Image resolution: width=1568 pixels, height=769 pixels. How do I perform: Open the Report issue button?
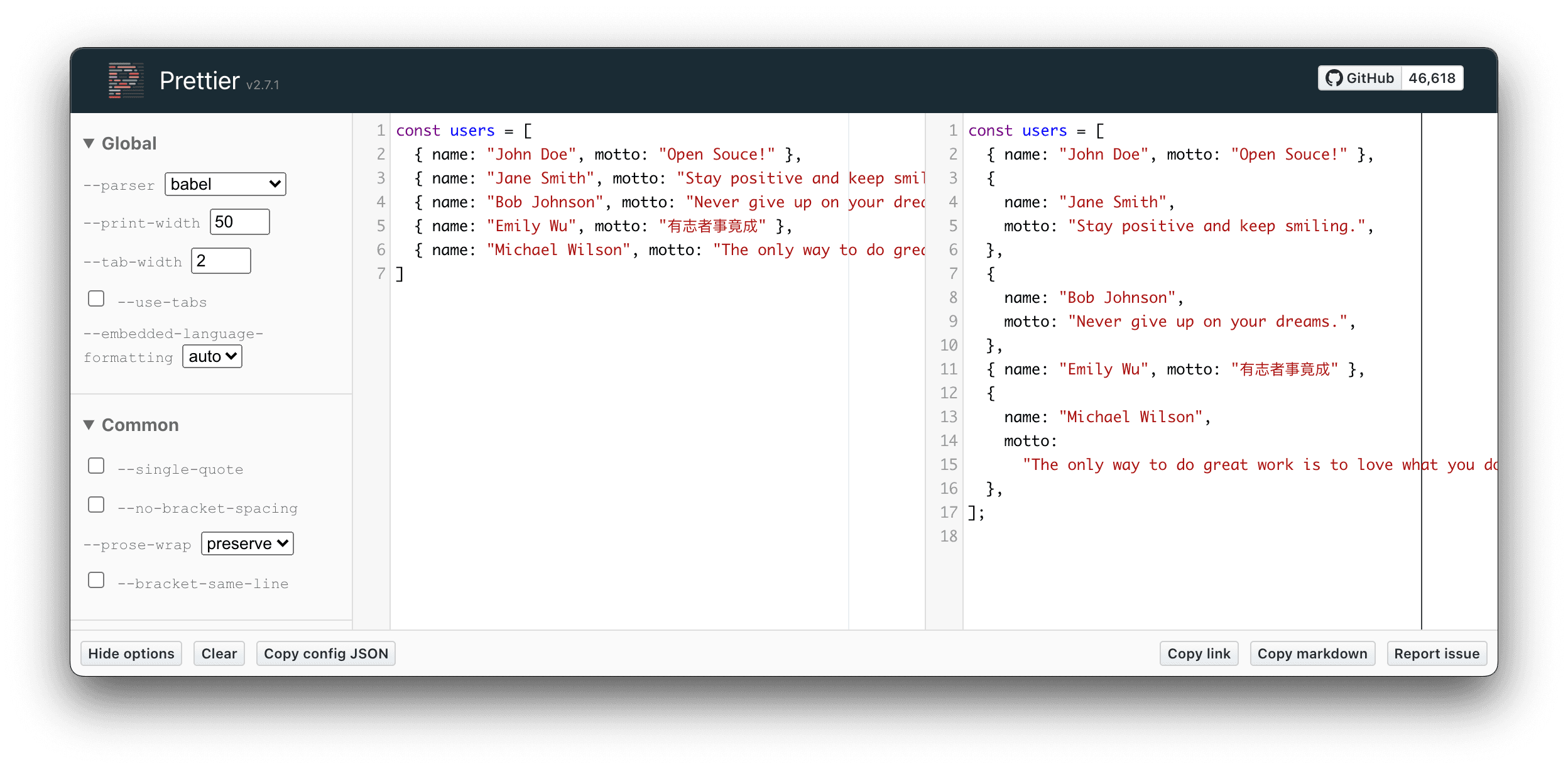coord(1436,653)
